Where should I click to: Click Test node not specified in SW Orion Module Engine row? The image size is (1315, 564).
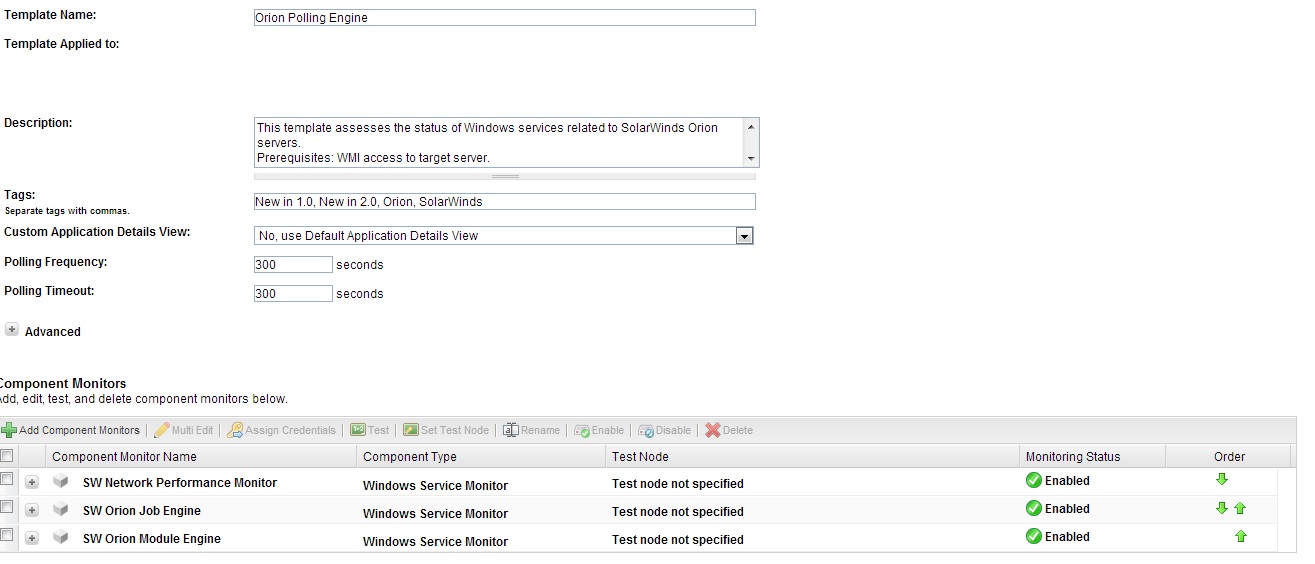[x=678, y=540]
